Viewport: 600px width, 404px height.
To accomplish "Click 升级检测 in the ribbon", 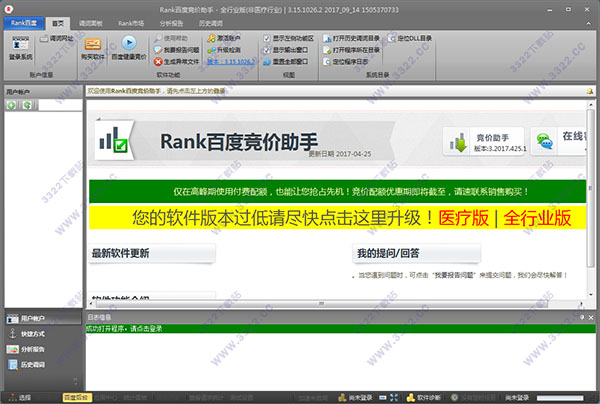I will tap(224, 50).
